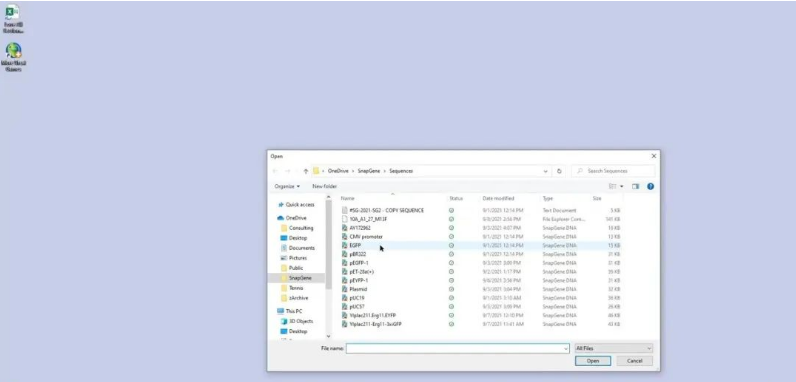Select Desktop under OneDrive in sidebar
Screen dimensions: 796x382
[x=298, y=238]
